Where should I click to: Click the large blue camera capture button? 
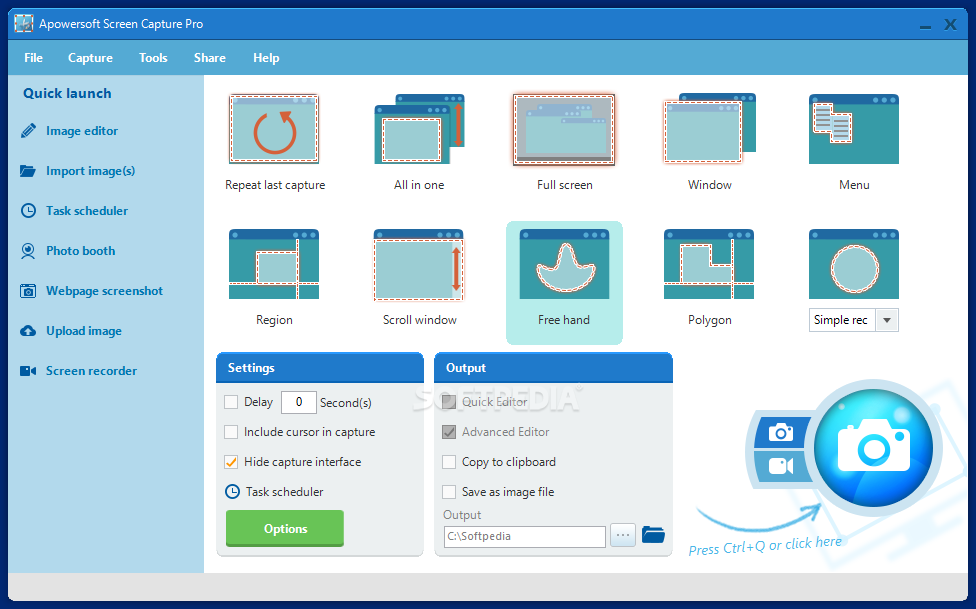873,447
